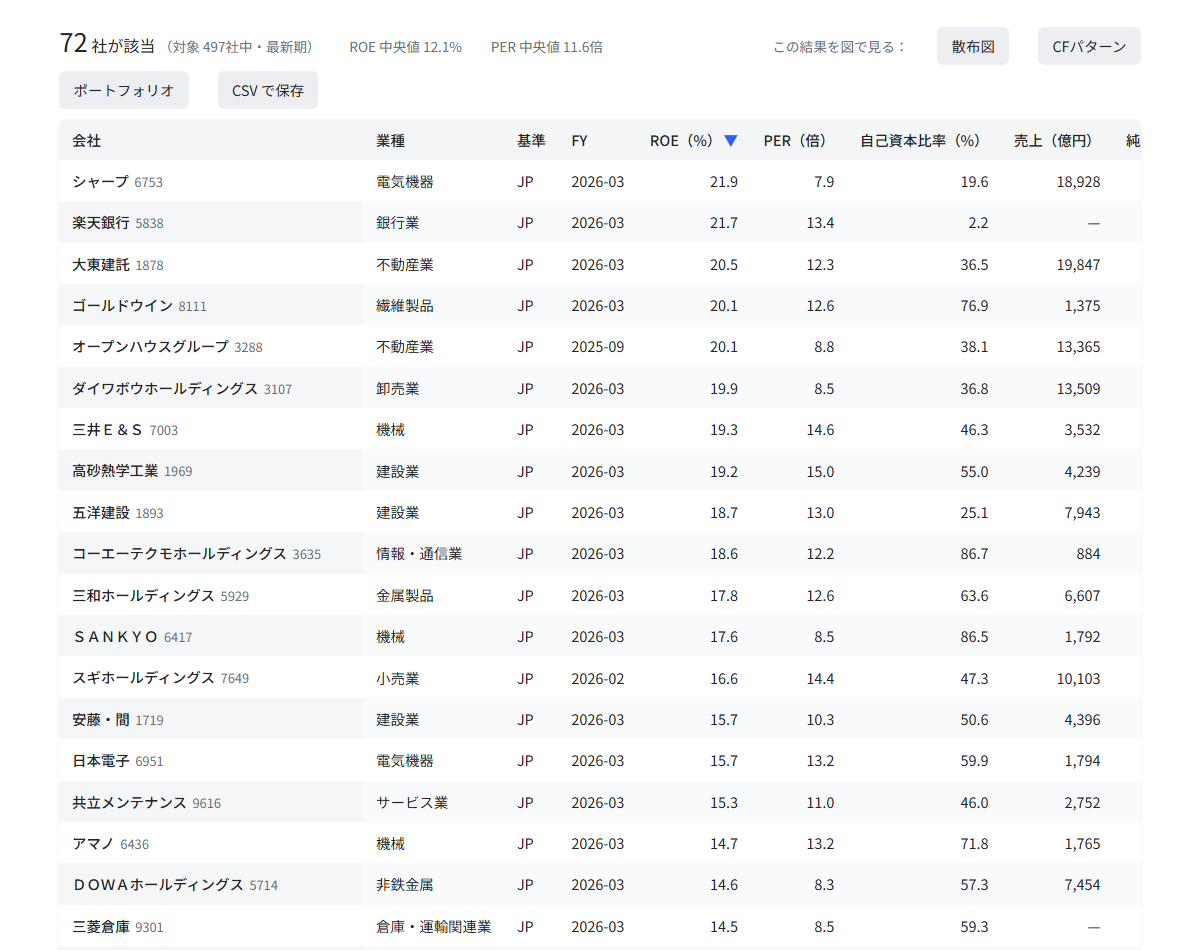
Task: Click the 2026-02 fiscal year cell
Action: tap(598, 678)
